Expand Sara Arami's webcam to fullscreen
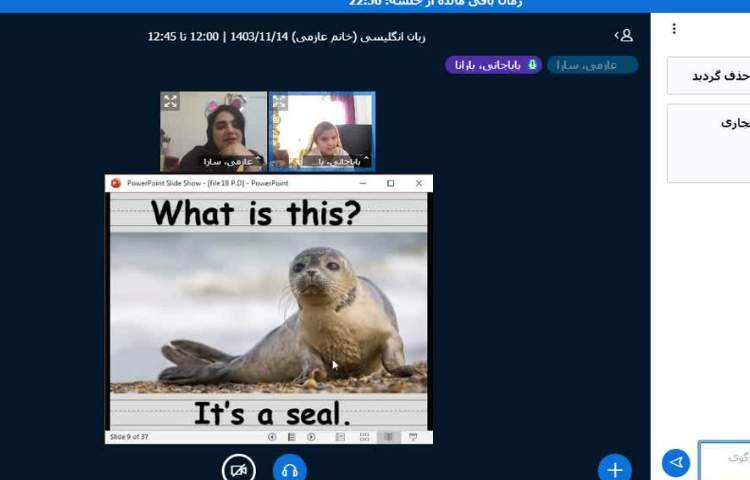The height and width of the screenshot is (480, 750). click(171, 101)
